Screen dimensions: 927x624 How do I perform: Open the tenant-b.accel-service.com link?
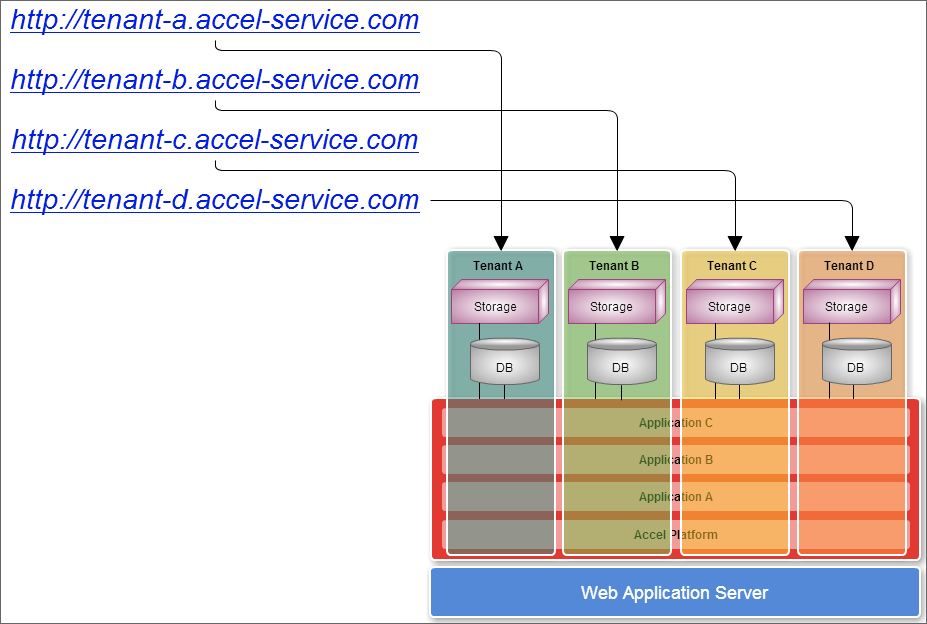pos(214,79)
